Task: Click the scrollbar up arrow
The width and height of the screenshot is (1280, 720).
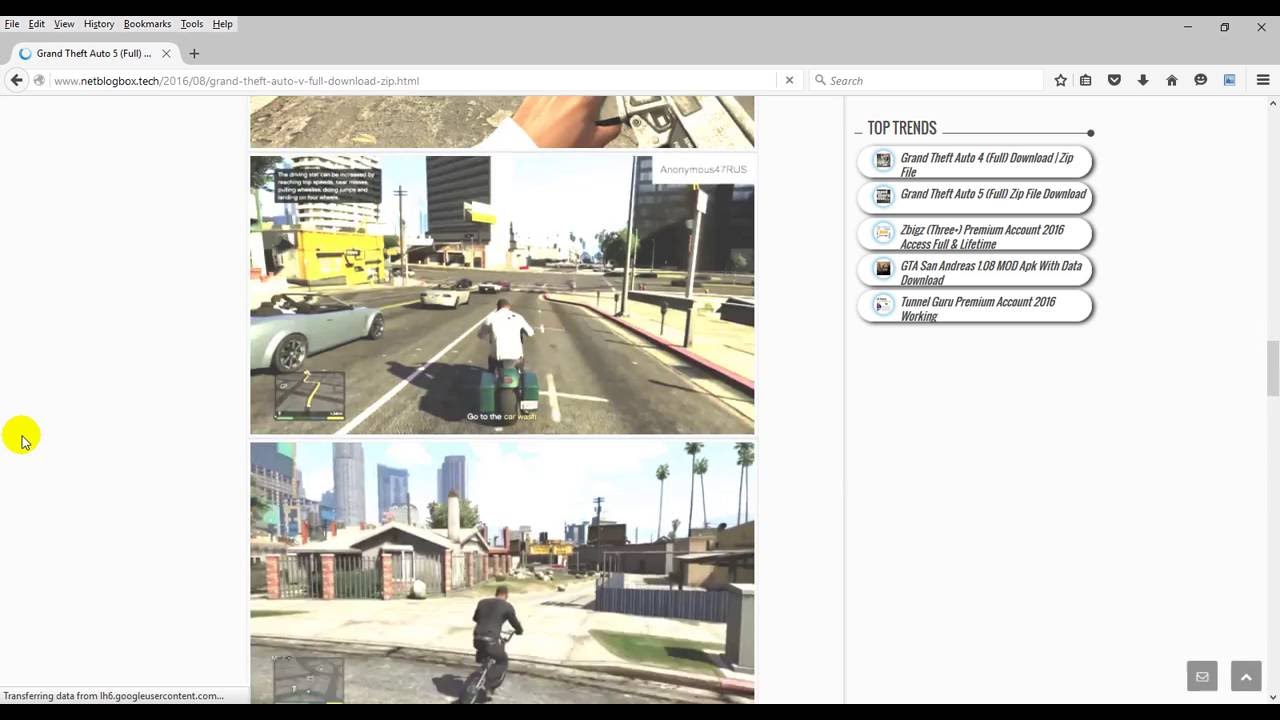Action: point(1273,103)
